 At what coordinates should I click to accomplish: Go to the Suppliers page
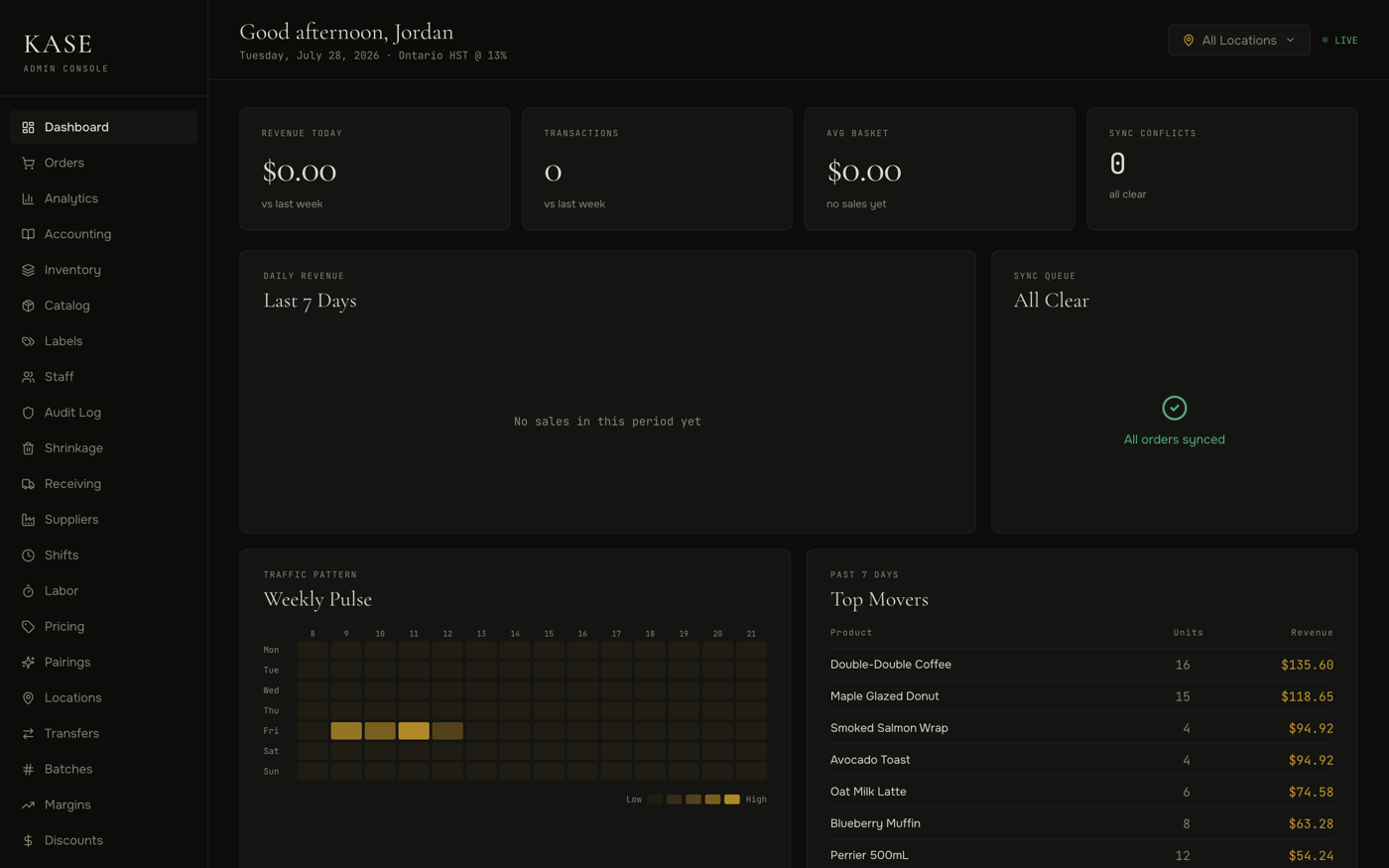pos(104,520)
